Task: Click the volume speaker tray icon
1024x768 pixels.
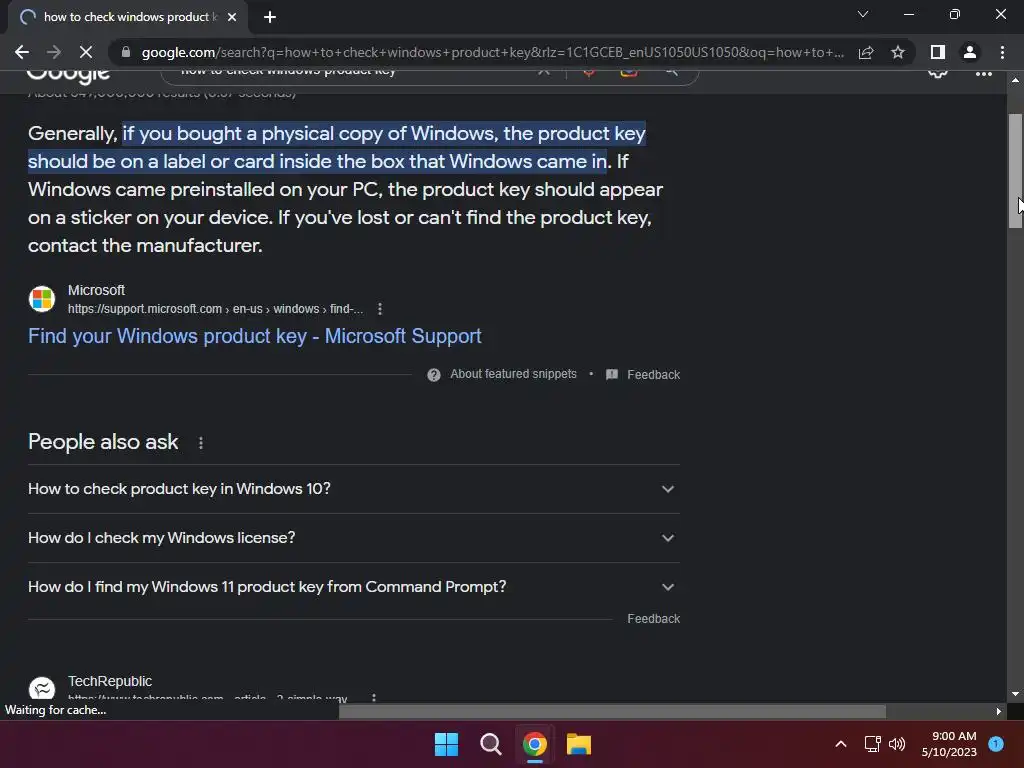Action: click(897, 744)
